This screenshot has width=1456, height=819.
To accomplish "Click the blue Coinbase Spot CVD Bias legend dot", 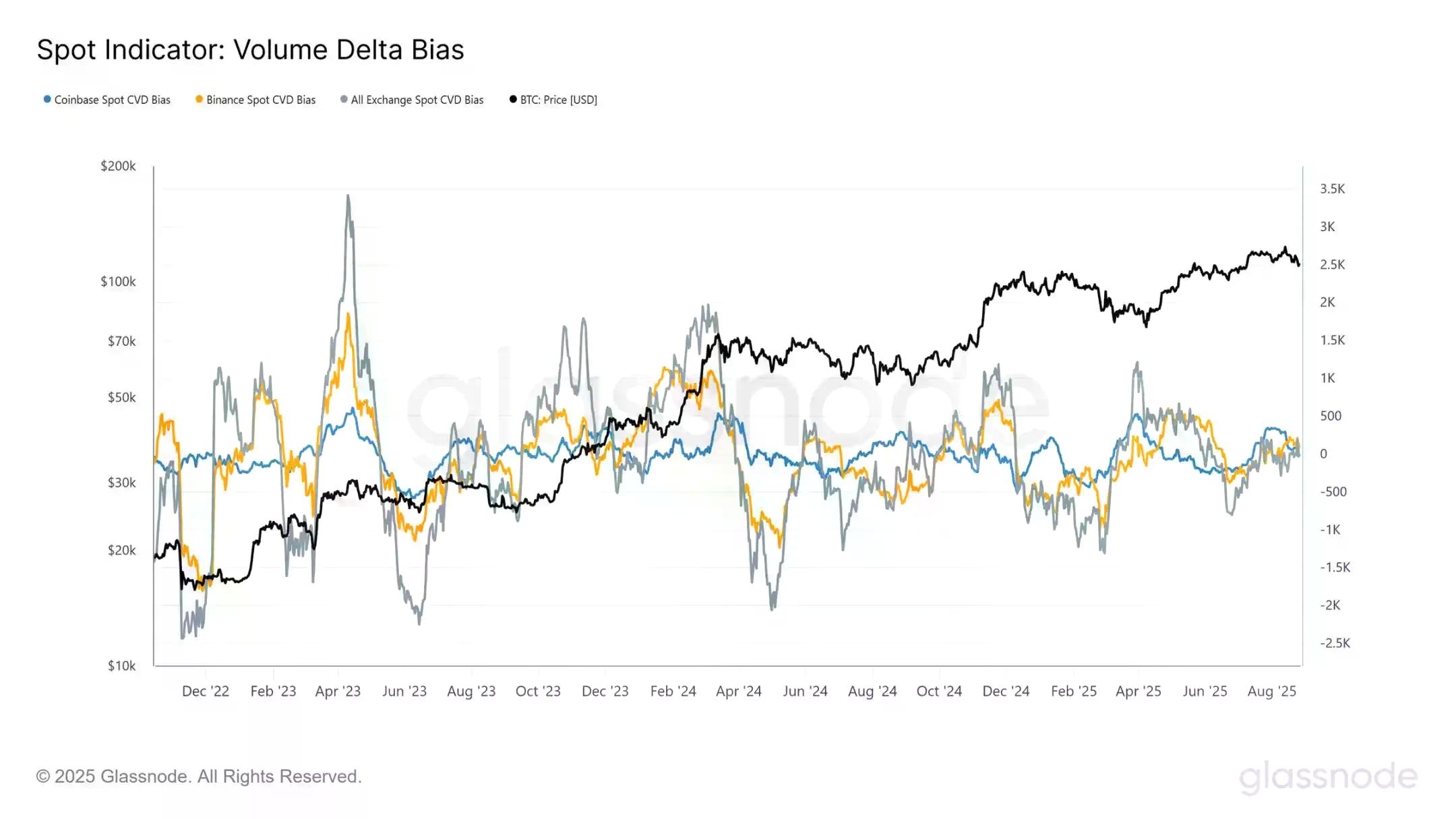I will [x=47, y=100].
